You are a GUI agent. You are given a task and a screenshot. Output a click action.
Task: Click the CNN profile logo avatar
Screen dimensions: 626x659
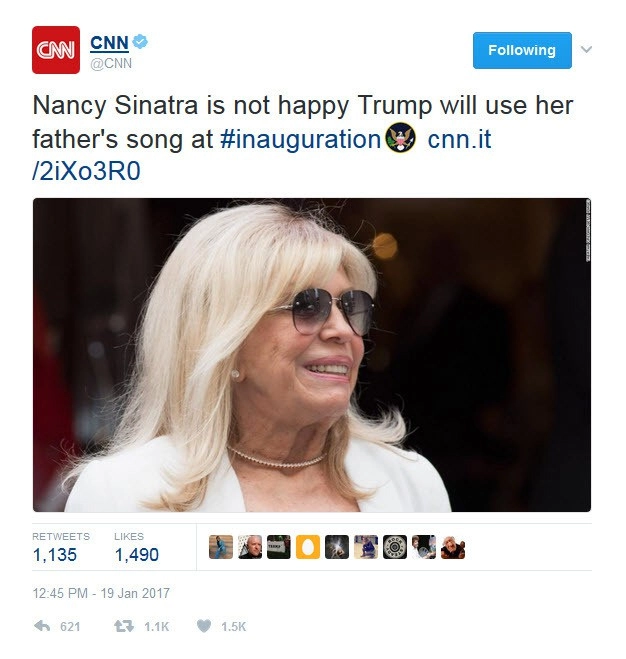tap(55, 50)
